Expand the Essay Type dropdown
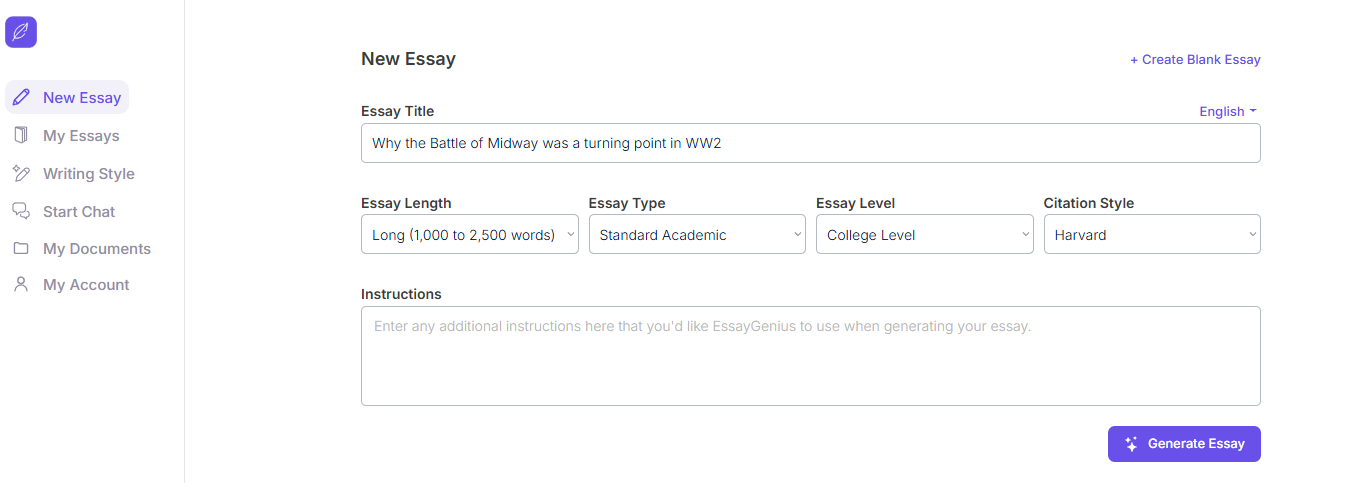The width and height of the screenshot is (1365, 483). [697, 235]
